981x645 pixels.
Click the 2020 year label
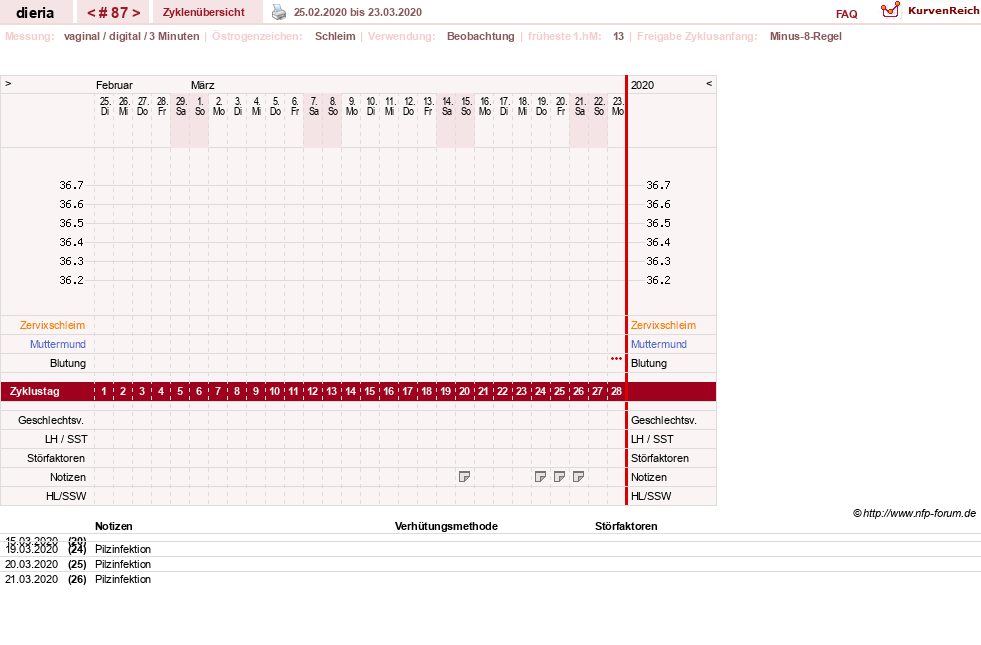[642, 85]
